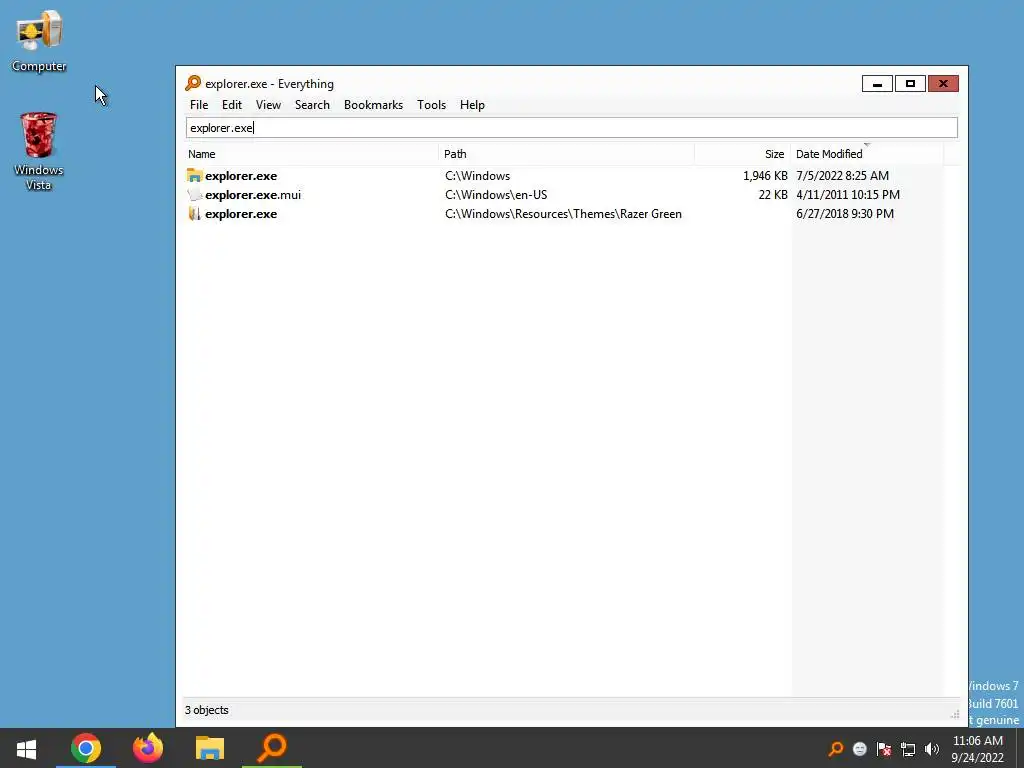
Task: Launch Google Chrome from the taskbar
Action: click(x=86, y=748)
